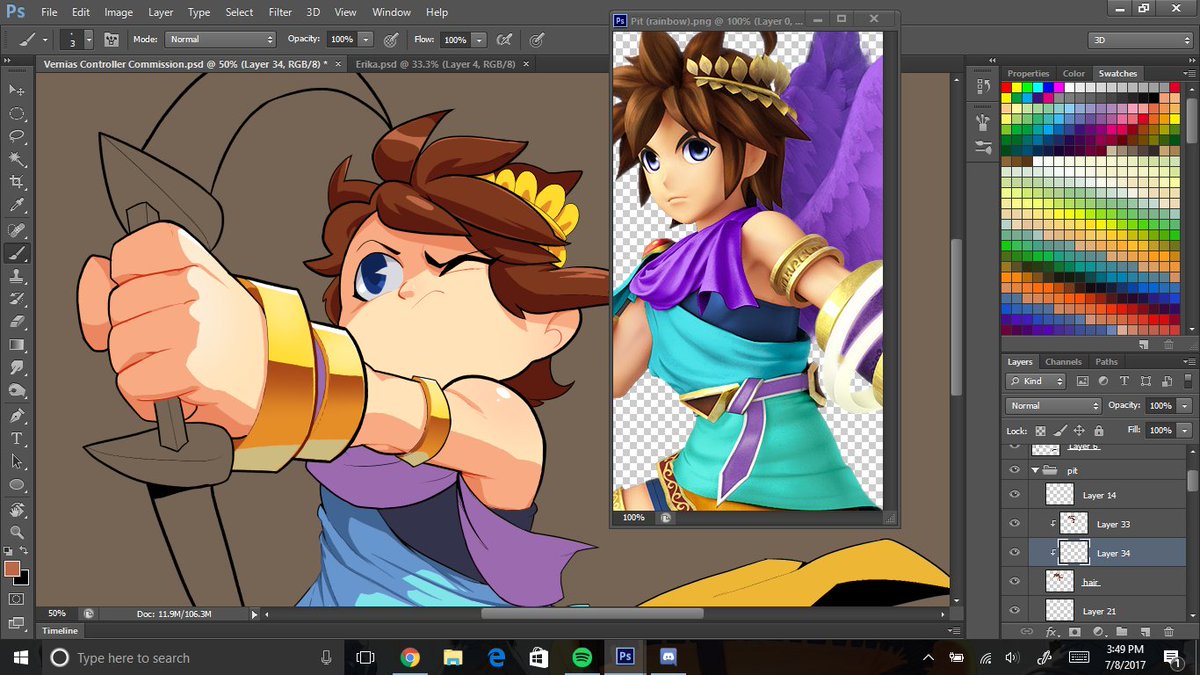The width and height of the screenshot is (1200, 675).
Task: Toggle the layer filter switch
Action: 1186,381
